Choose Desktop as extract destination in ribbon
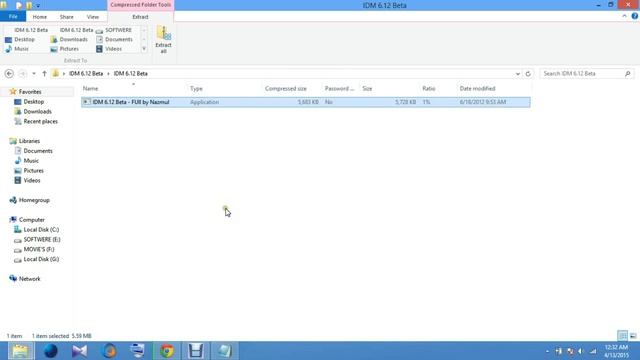 tap(20, 40)
